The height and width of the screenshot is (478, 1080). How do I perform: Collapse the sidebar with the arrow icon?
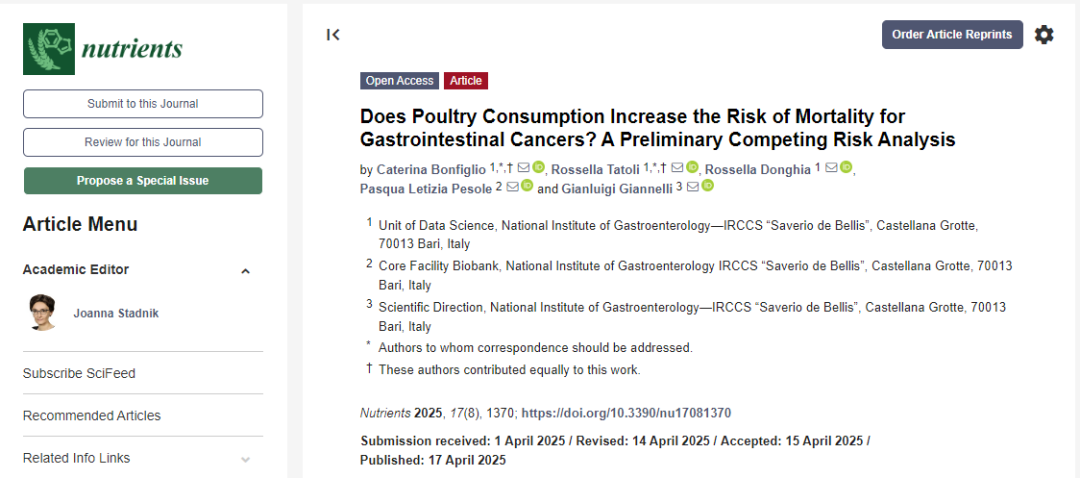(333, 34)
